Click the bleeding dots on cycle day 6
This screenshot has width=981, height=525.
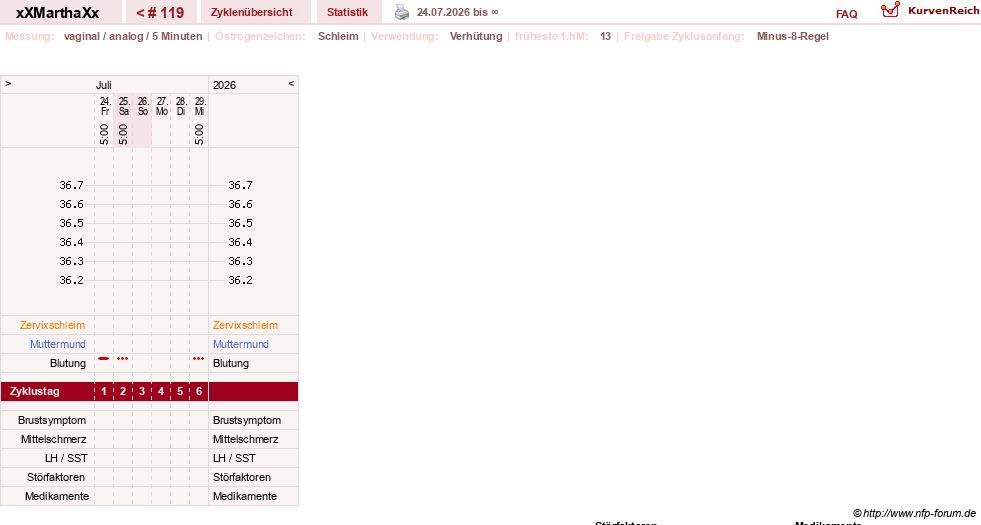pyautogui.click(x=198, y=359)
